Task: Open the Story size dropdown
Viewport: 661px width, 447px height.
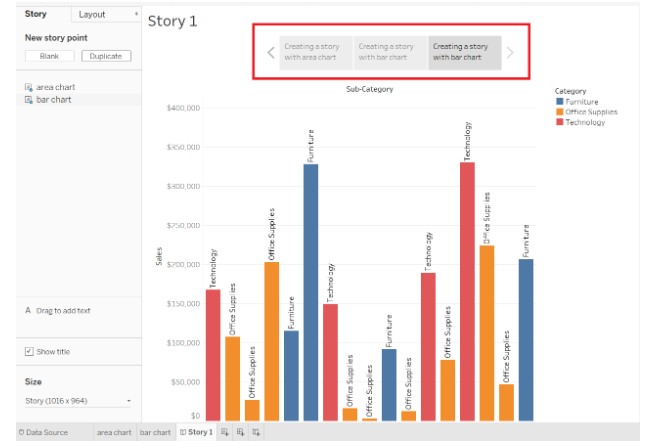Action: point(78,401)
